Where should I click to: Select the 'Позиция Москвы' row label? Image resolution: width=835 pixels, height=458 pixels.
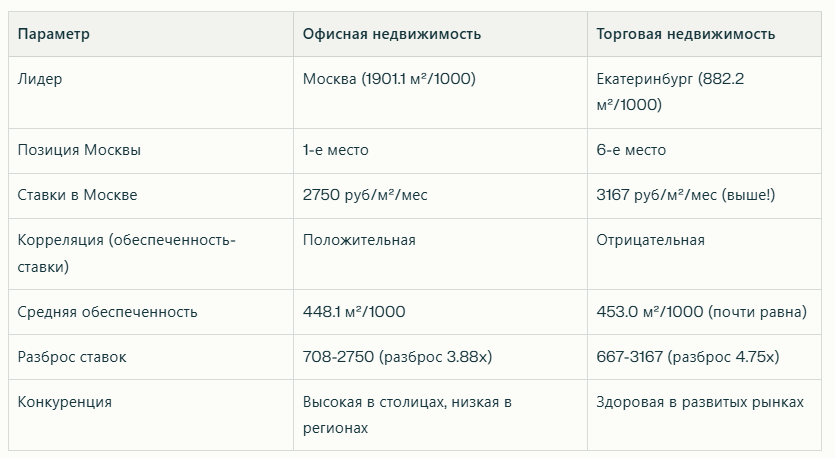(79, 150)
